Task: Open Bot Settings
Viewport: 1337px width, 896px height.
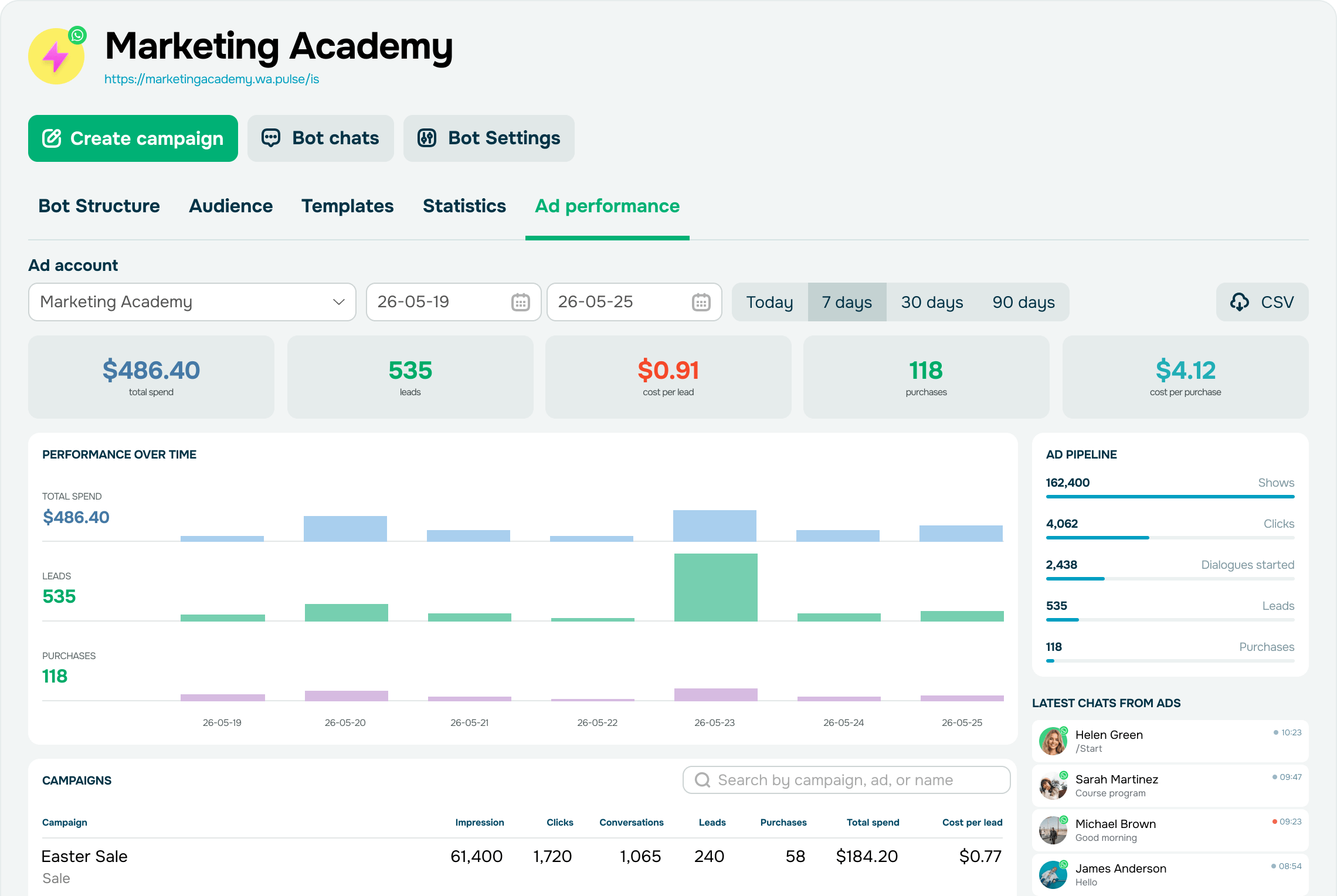Action: pyautogui.click(x=489, y=138)
